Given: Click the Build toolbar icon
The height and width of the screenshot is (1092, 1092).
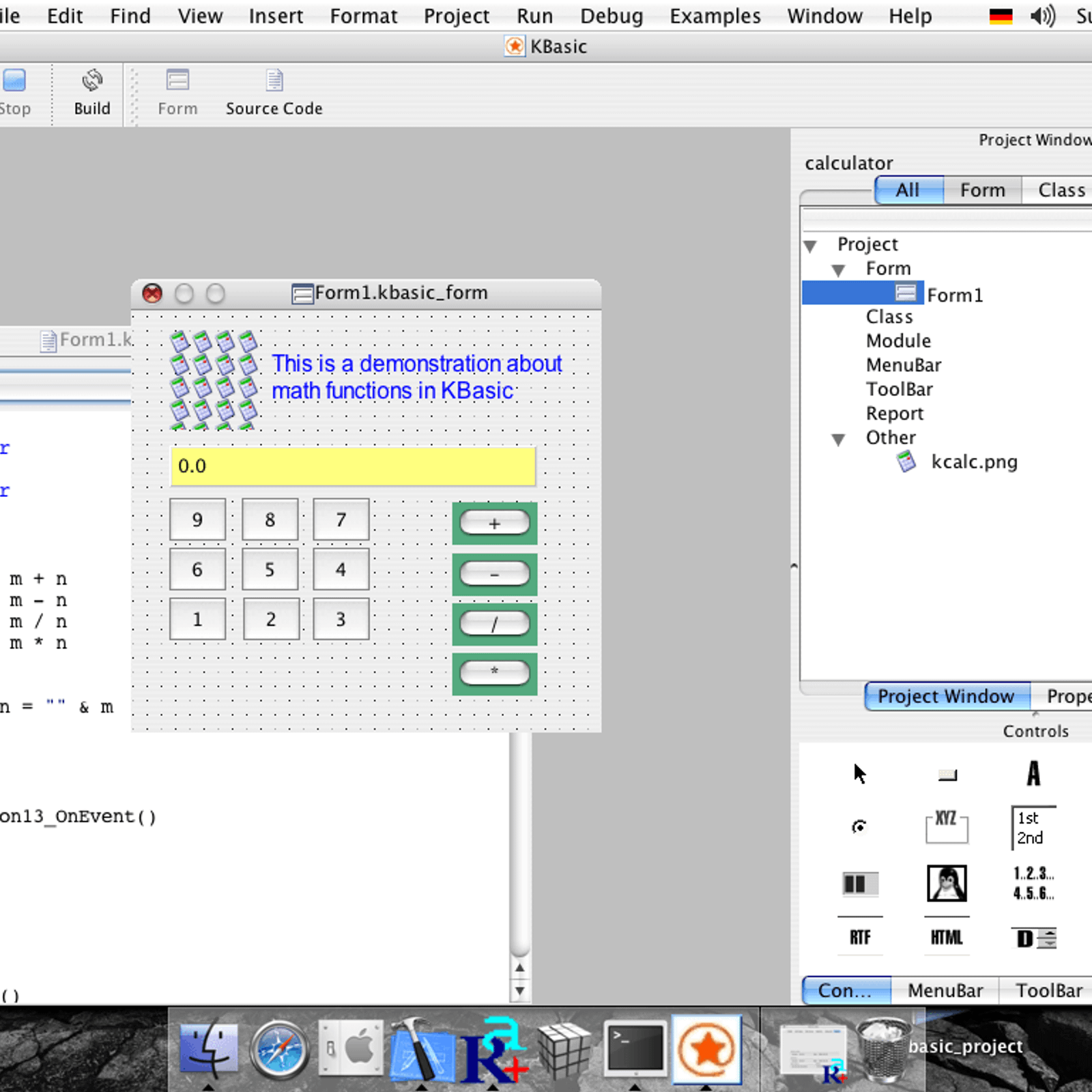Looking at the screenshot, I should 92,93.
